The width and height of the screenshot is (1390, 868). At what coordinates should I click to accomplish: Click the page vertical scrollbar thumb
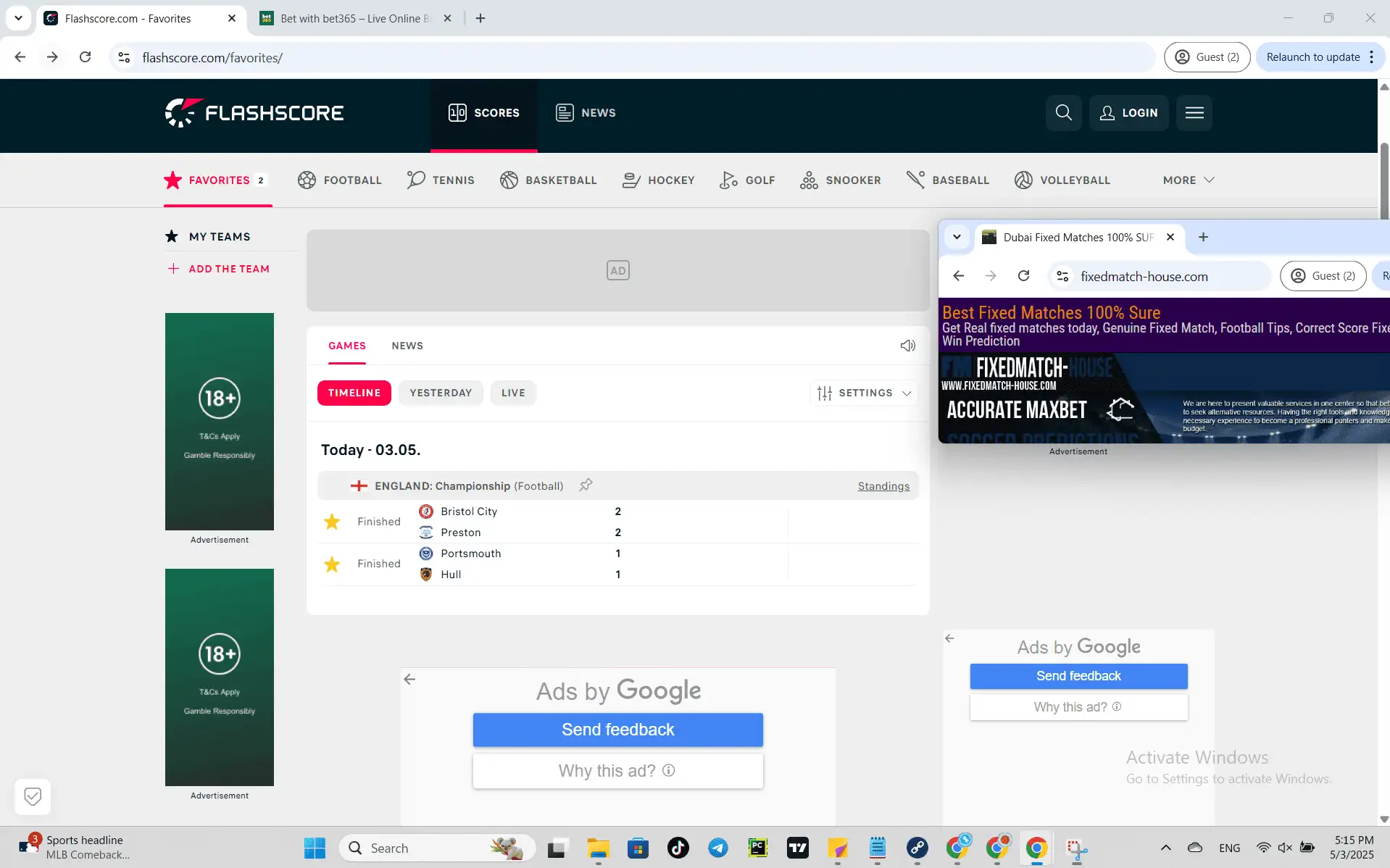click(1383, 181)
